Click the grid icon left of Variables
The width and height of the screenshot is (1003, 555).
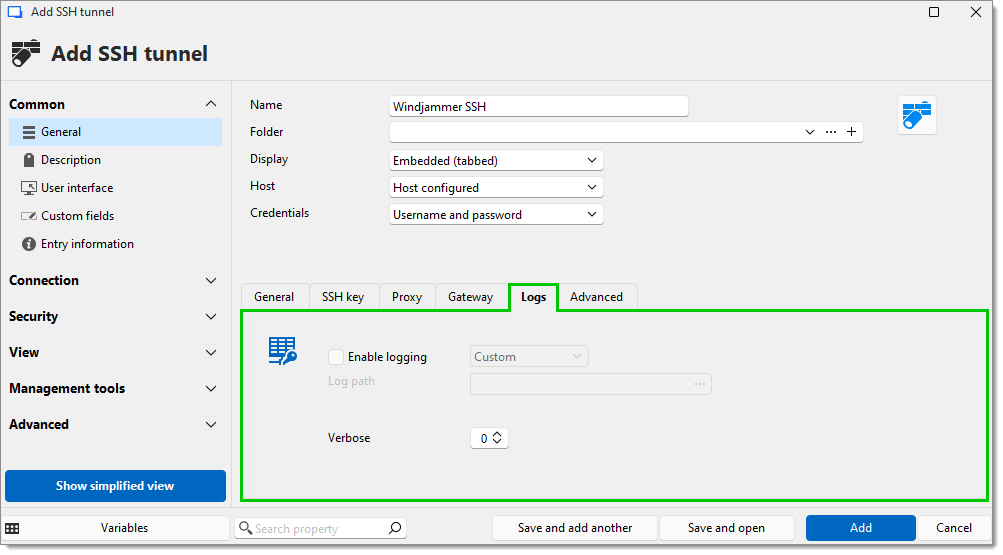tap(13, 528)
